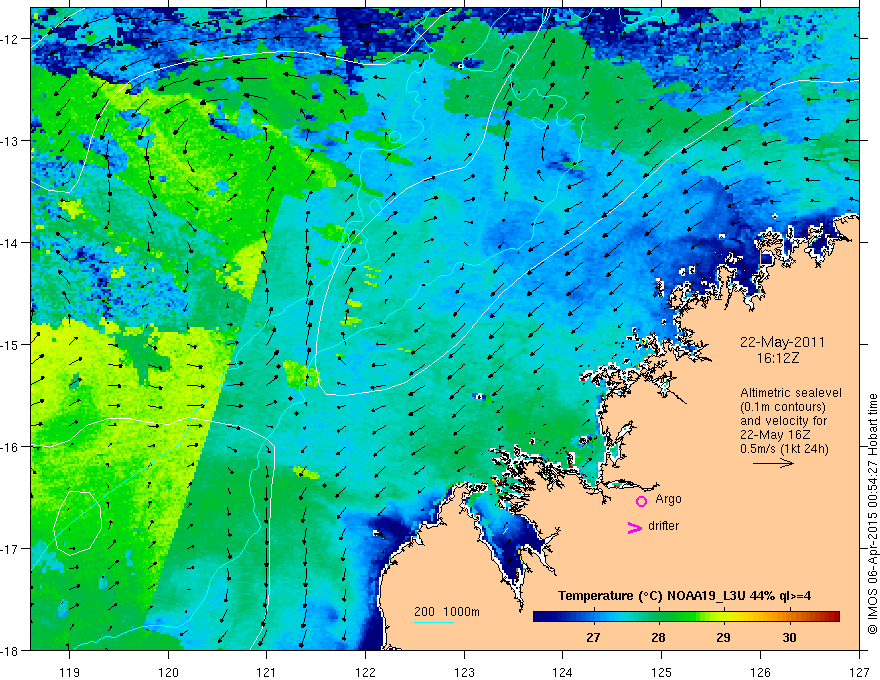The image size is (880, 680).
Task: Click the longitude axis label 125
Action: (662, 672)
